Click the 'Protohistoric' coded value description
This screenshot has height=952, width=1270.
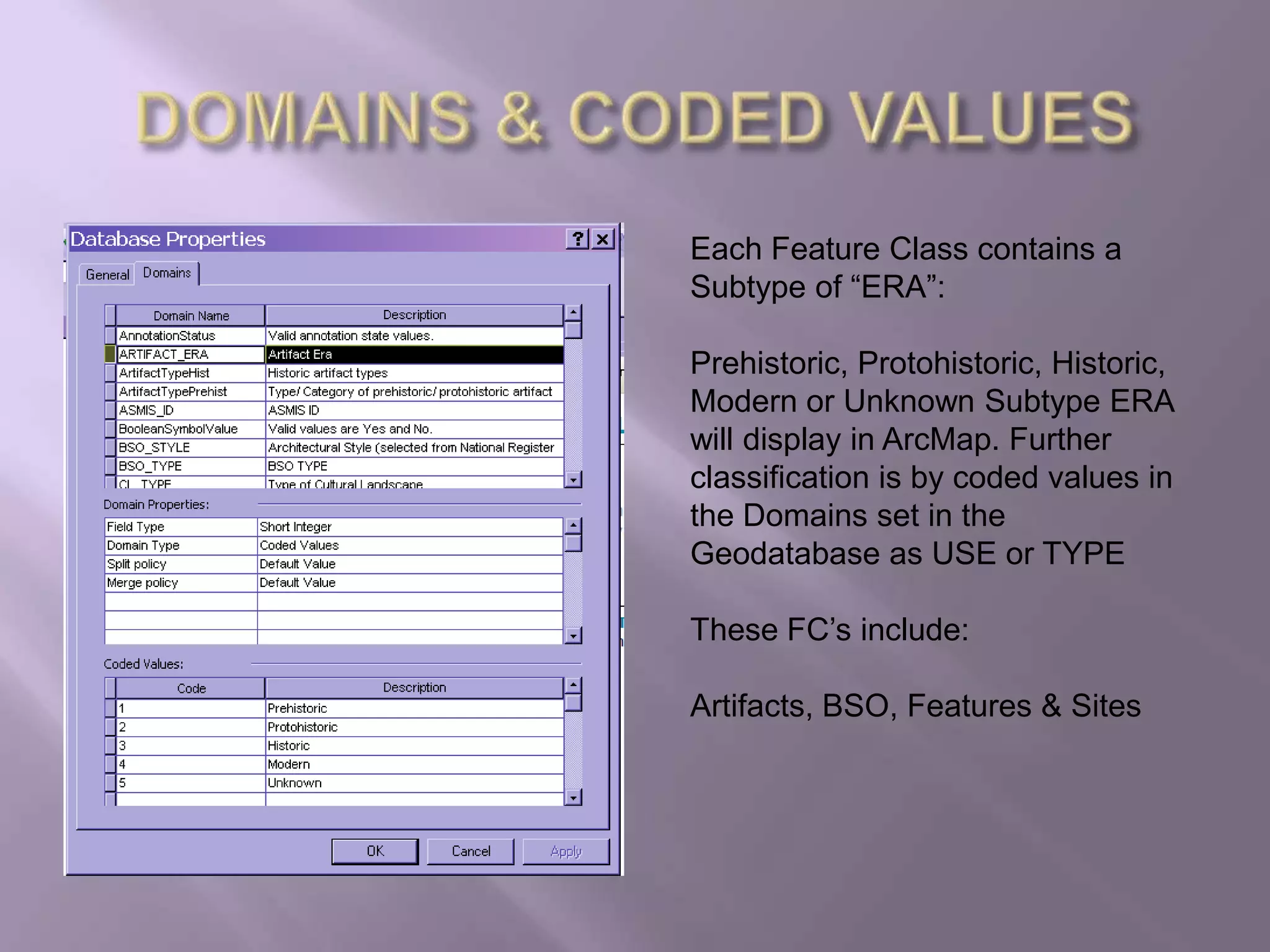[414, 726]
